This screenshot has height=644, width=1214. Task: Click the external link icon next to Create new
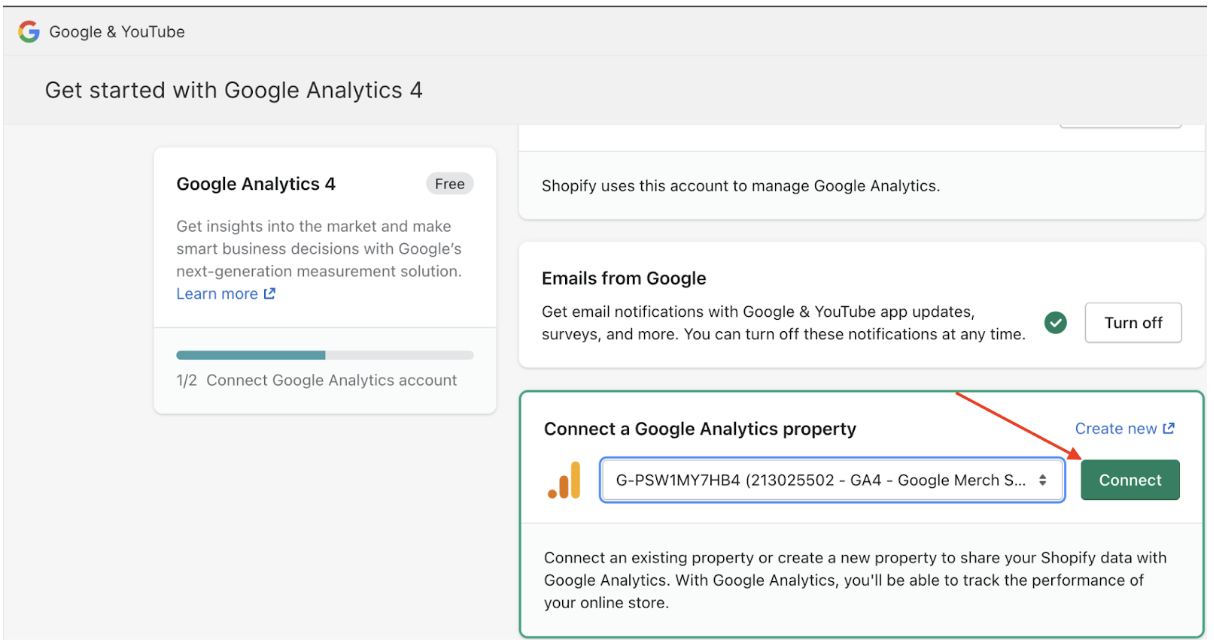tap(1169, 429)
